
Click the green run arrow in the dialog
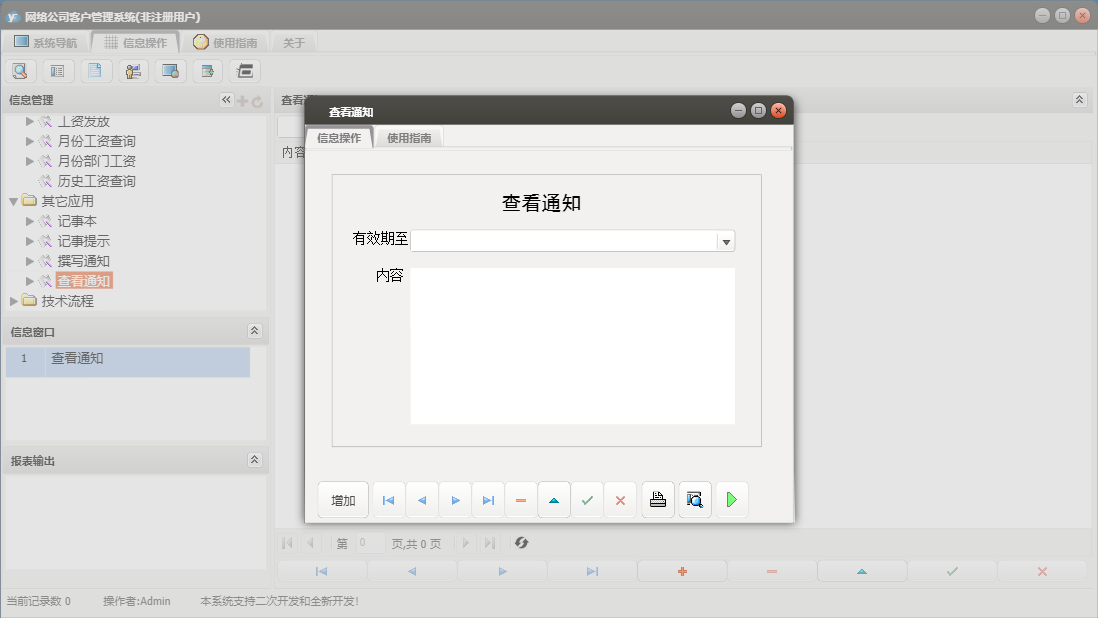[x=731, y=499]
